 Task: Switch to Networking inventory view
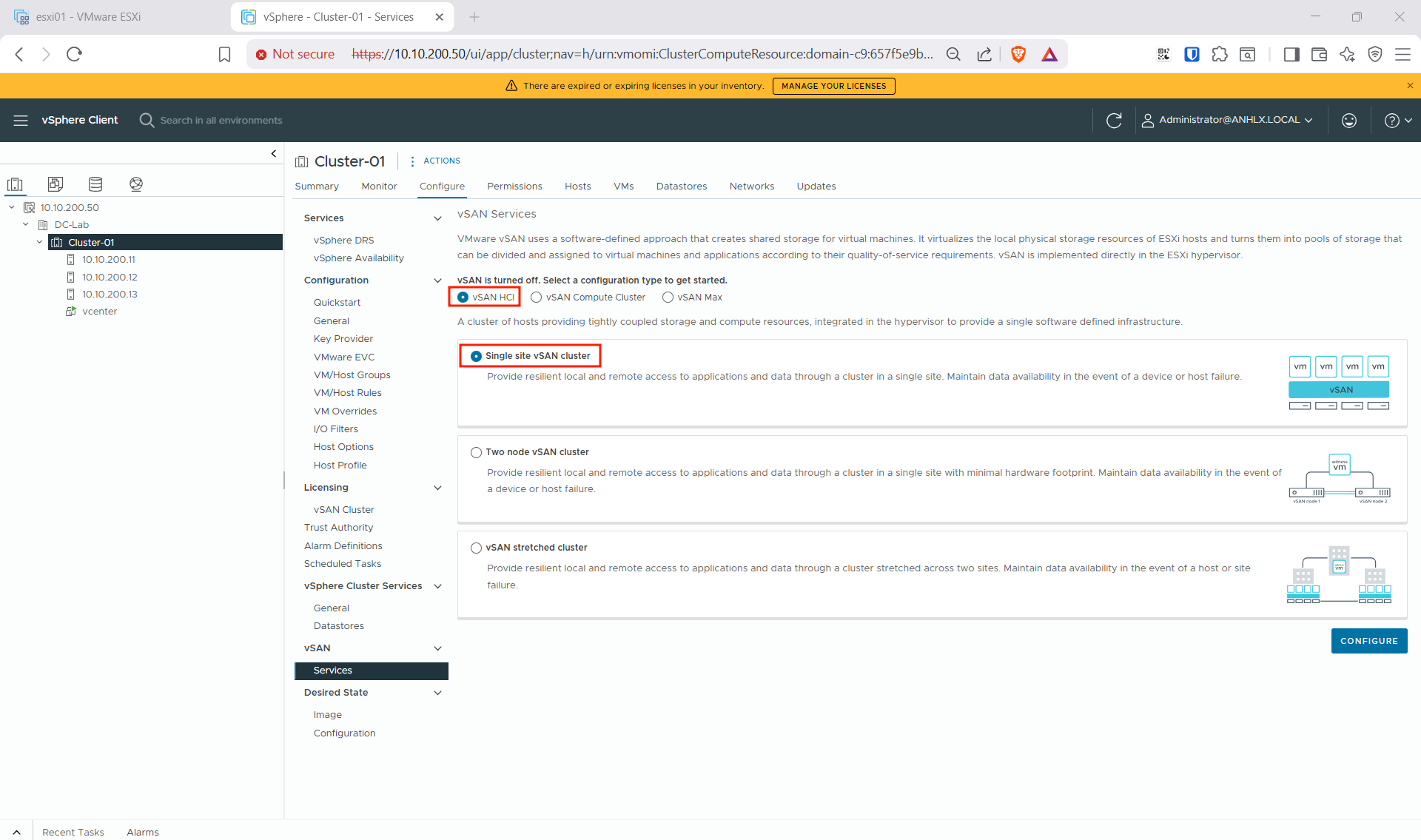136,184
